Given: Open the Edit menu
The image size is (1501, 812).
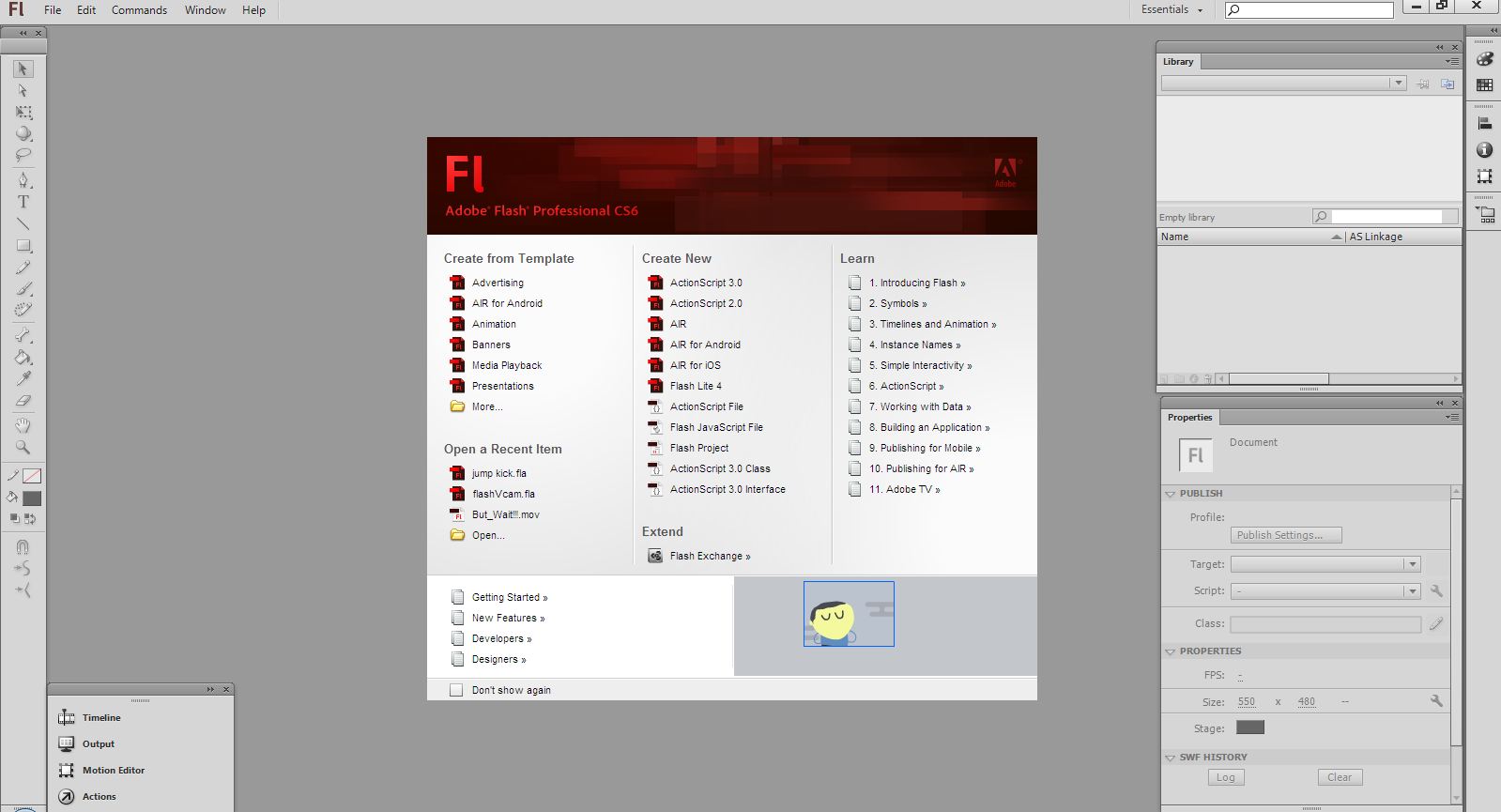Looking at the screenshot, I should [x=86, y=9].
